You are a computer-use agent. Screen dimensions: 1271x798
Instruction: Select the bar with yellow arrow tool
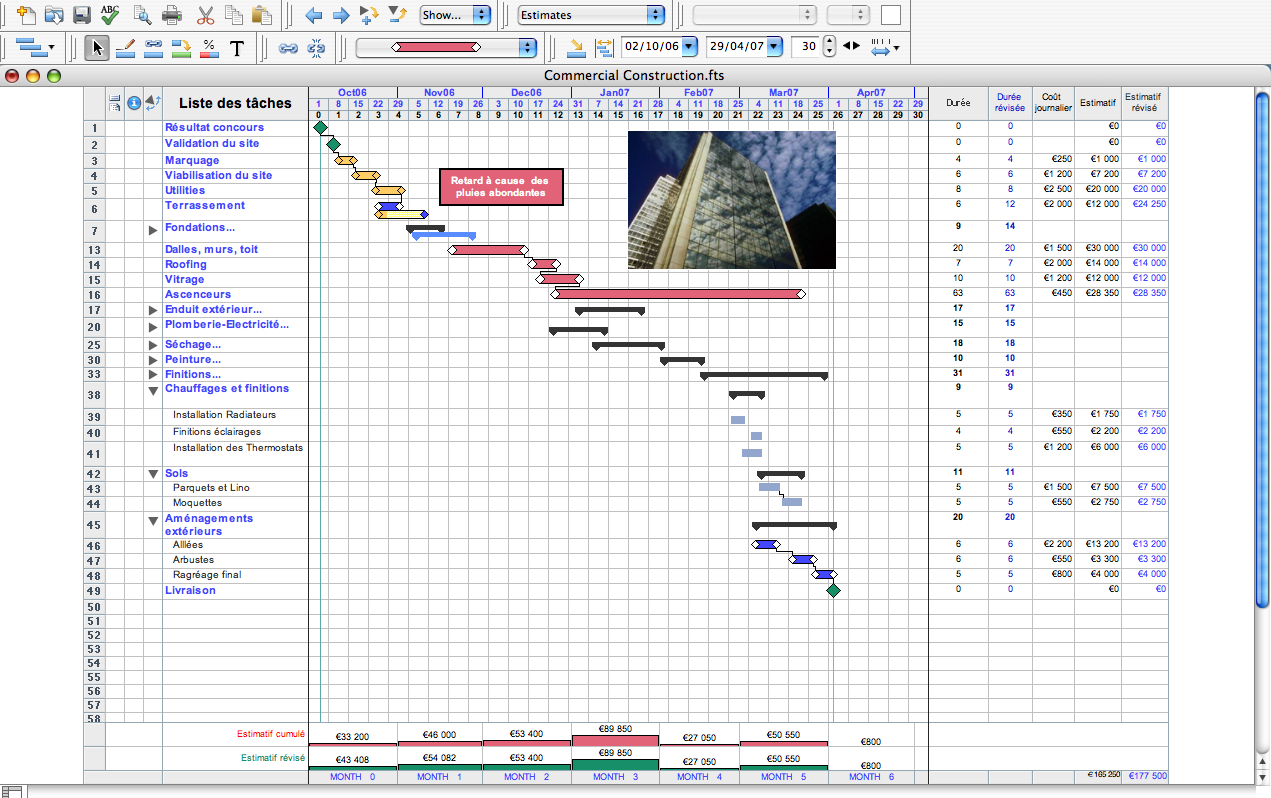click(x=181, y=47)
